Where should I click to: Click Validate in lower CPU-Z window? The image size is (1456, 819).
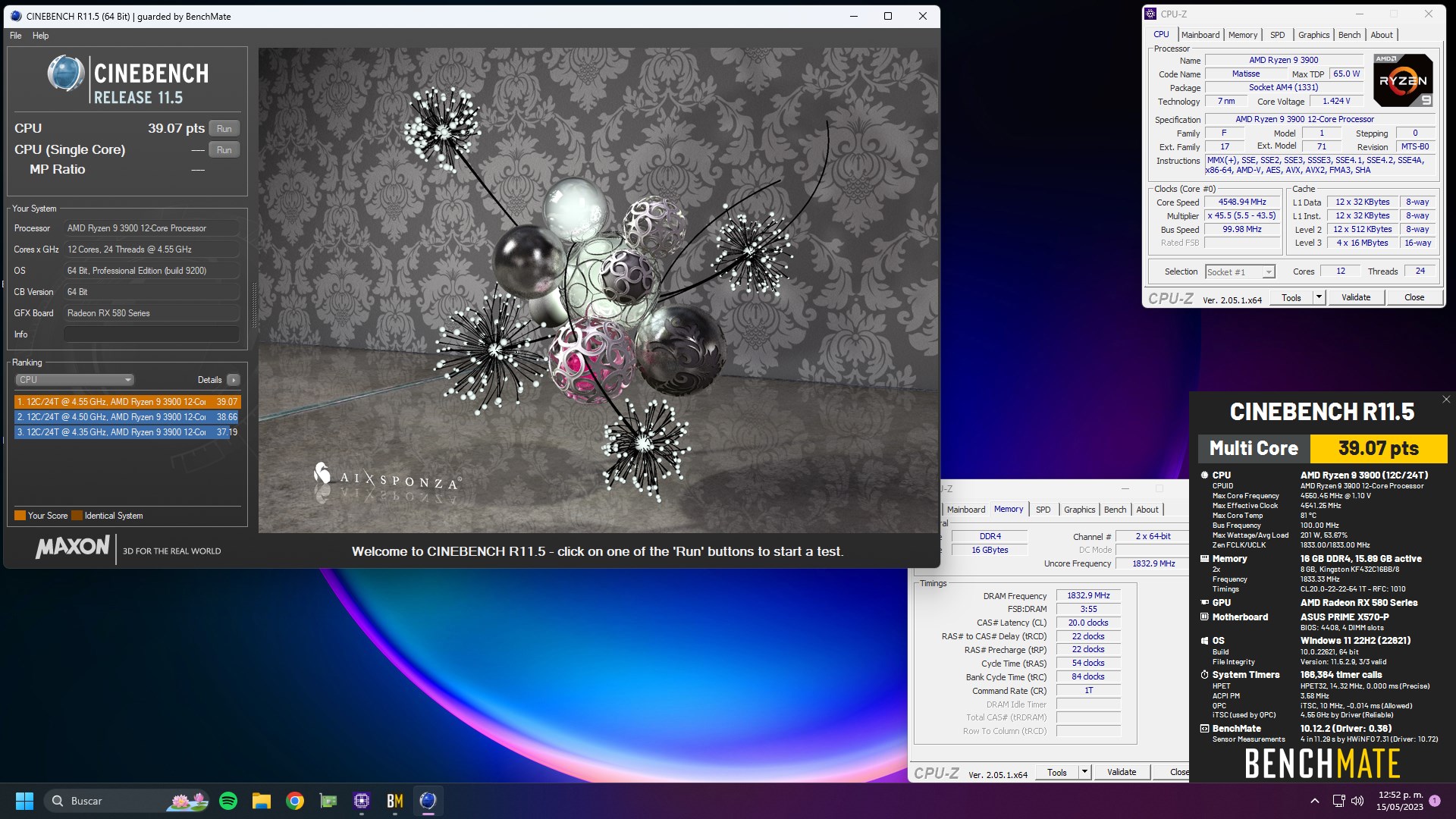1122,773
